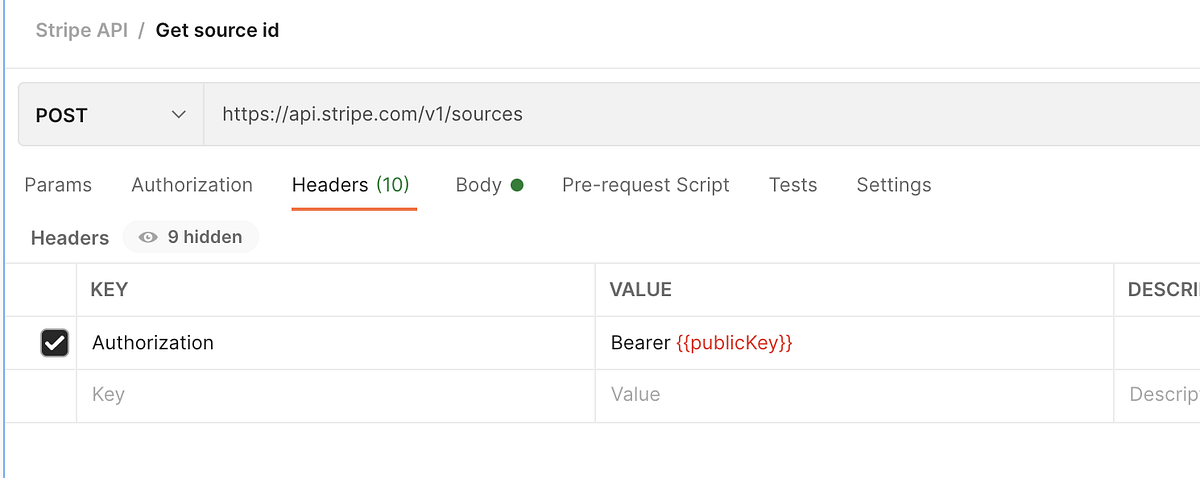
Task: Click the Get source id request name
Action: [217, 30]
